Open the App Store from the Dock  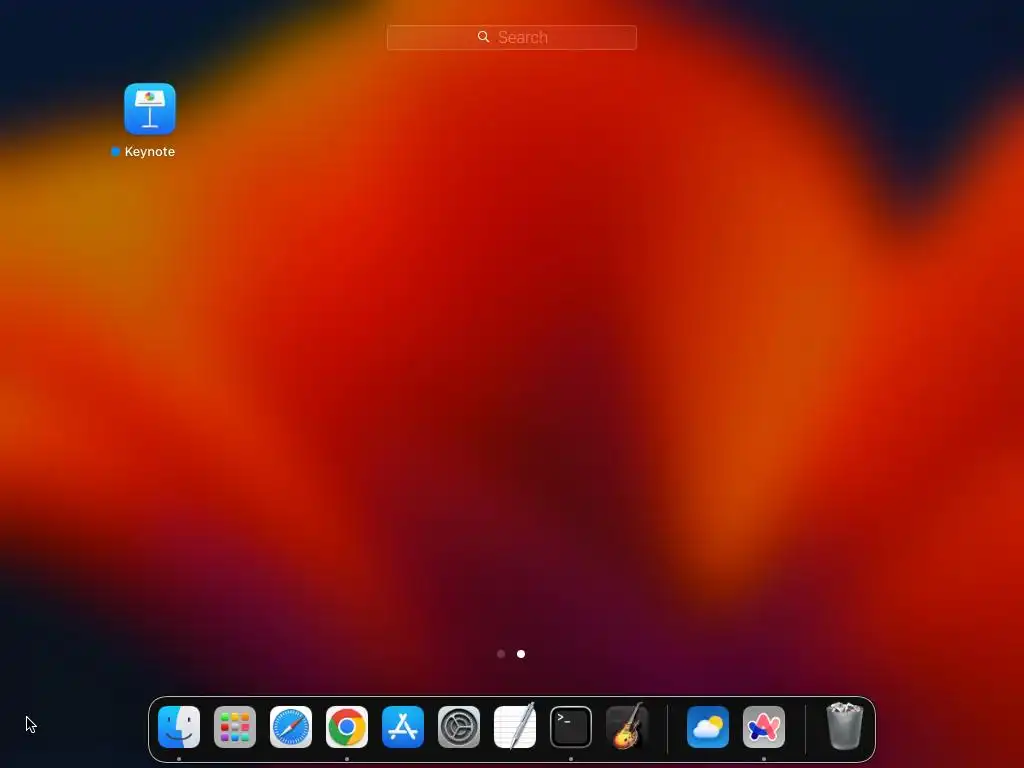point(403,727)
